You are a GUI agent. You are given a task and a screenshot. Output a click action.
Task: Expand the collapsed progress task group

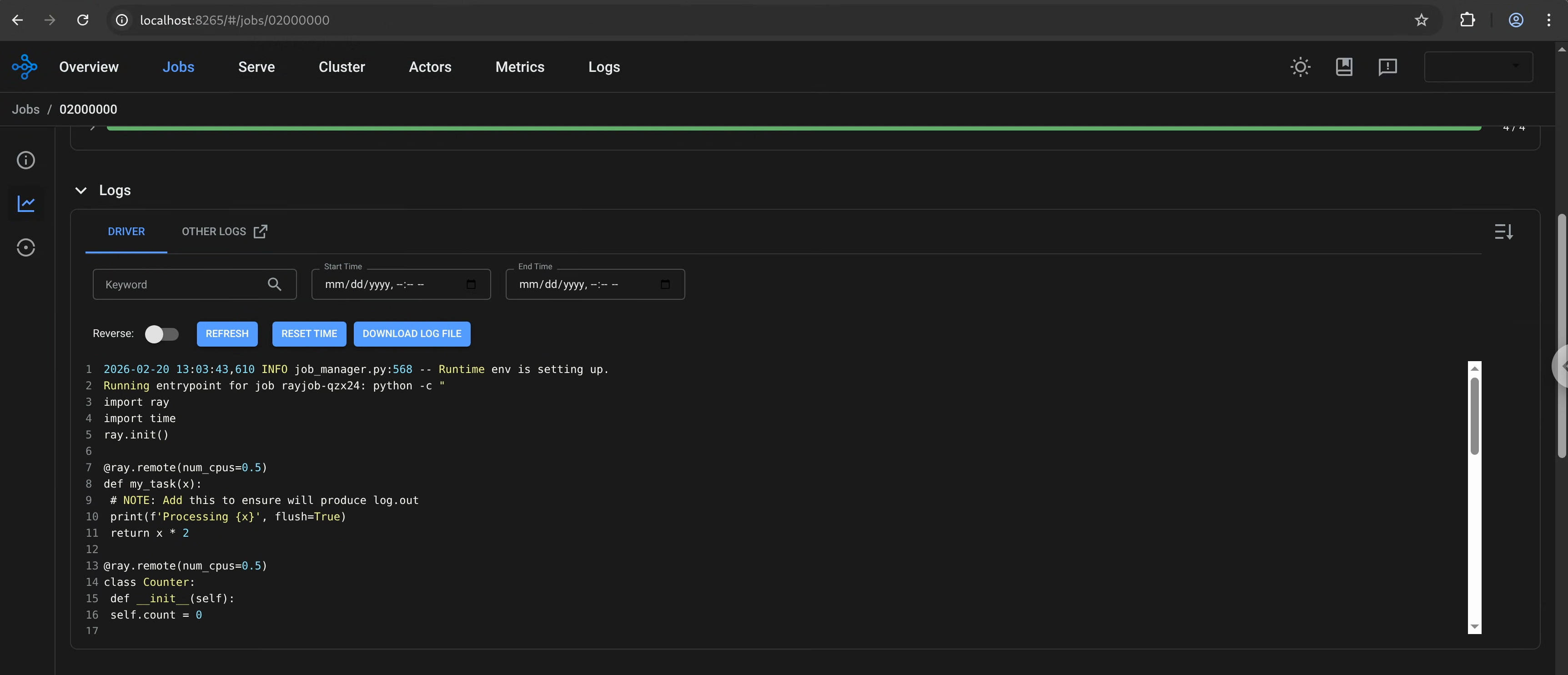[x=91, y=128]
